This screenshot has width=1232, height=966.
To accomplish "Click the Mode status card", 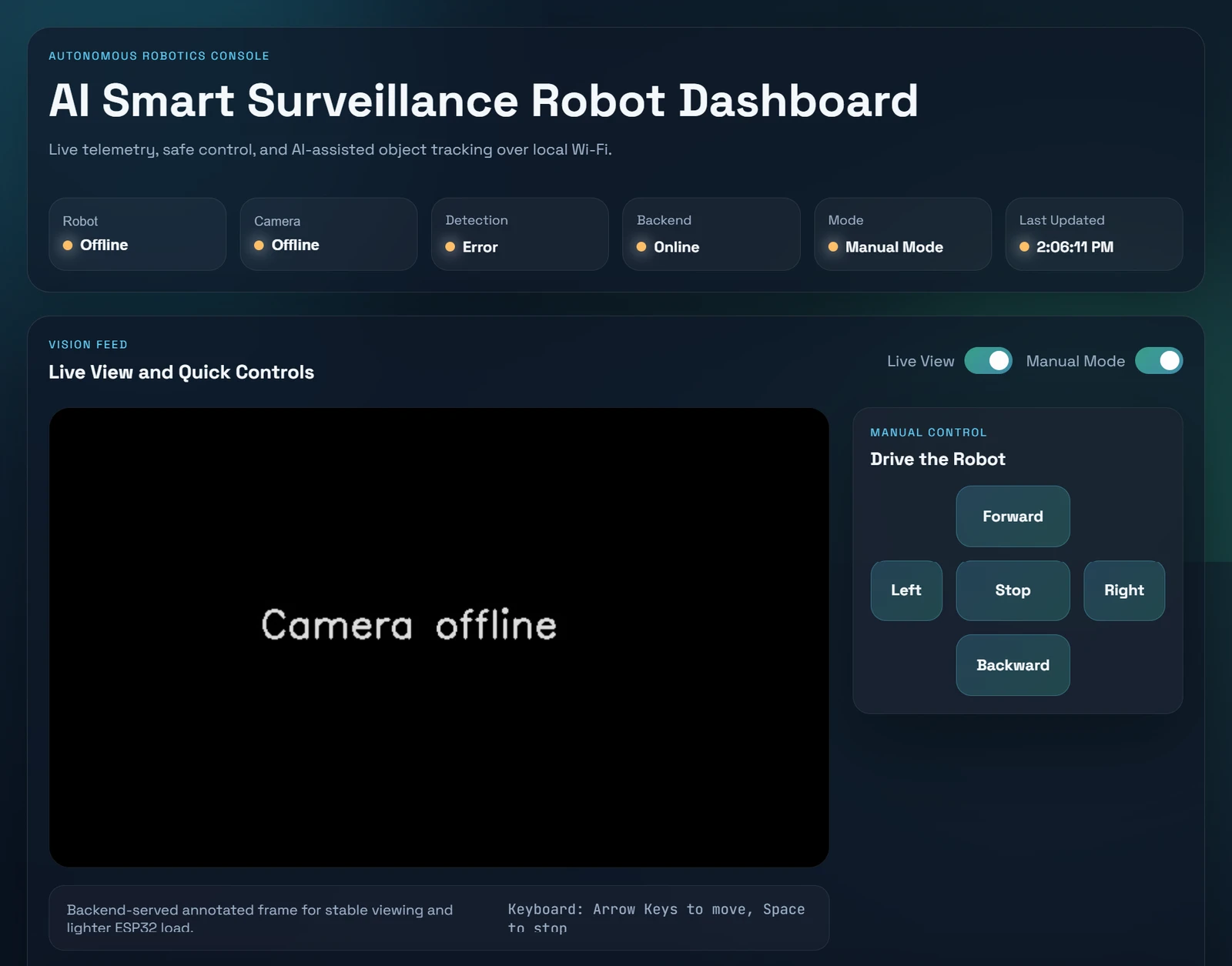I will [902, 234].
